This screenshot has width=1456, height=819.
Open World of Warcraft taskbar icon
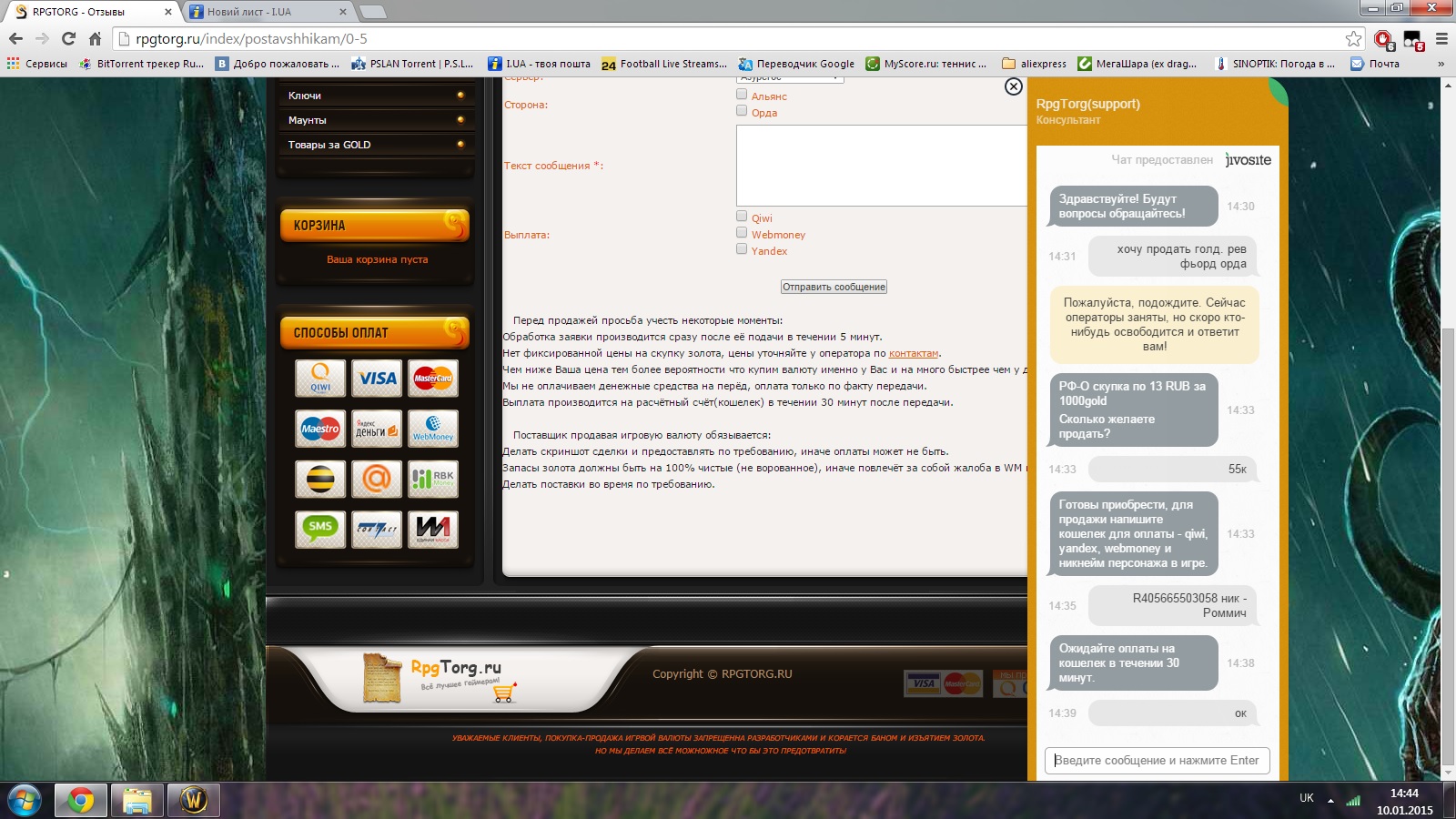pos(194,801)
